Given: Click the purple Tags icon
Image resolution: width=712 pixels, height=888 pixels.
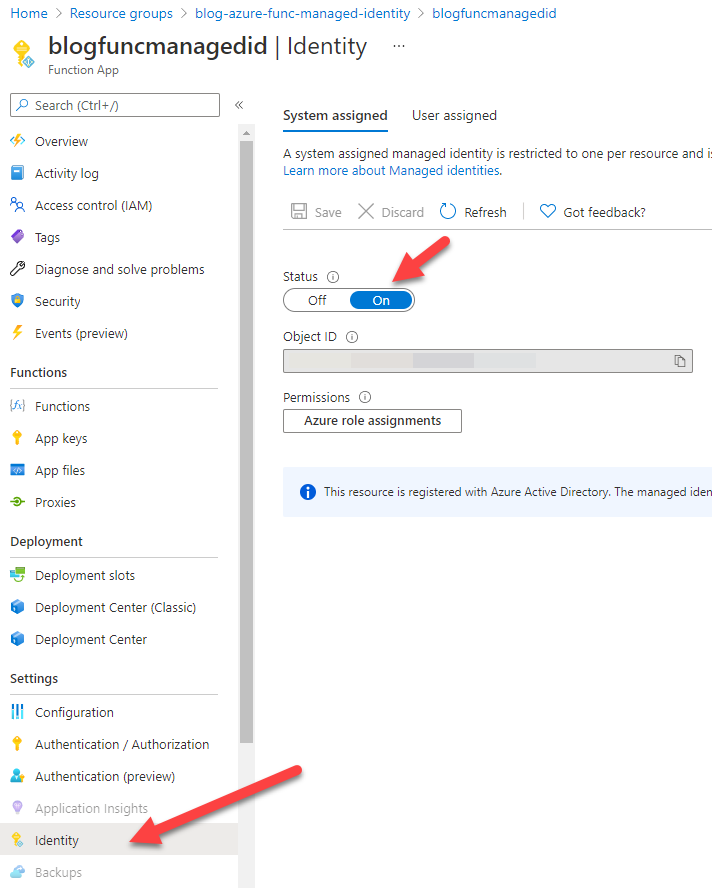Looking at the screenshot, I should pos(18,237).
